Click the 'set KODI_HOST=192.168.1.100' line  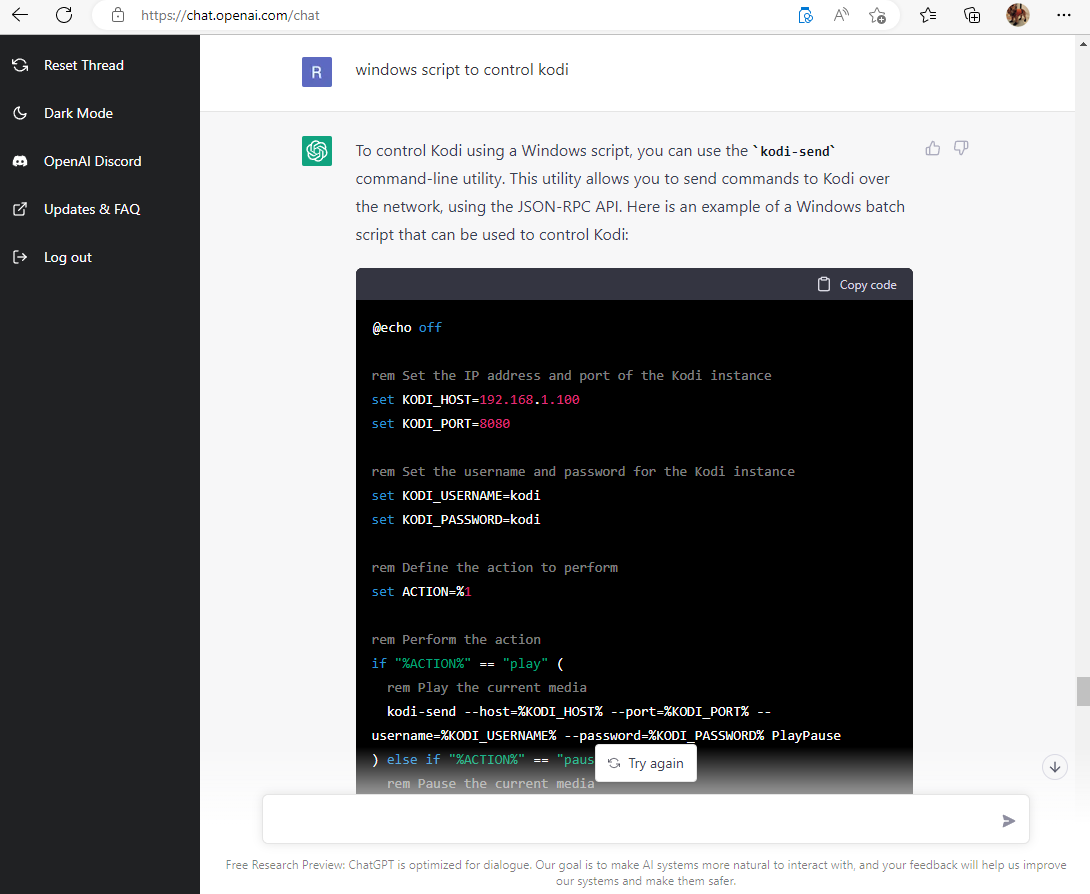[475, 400]
